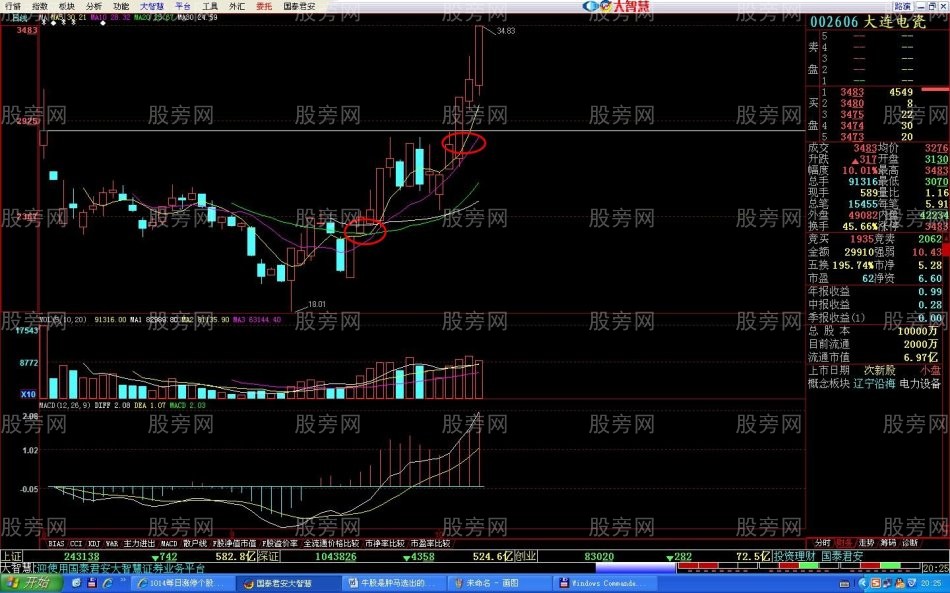Switch to the 筹码 tab
This screenshot has width=950, height=593.
888,543
